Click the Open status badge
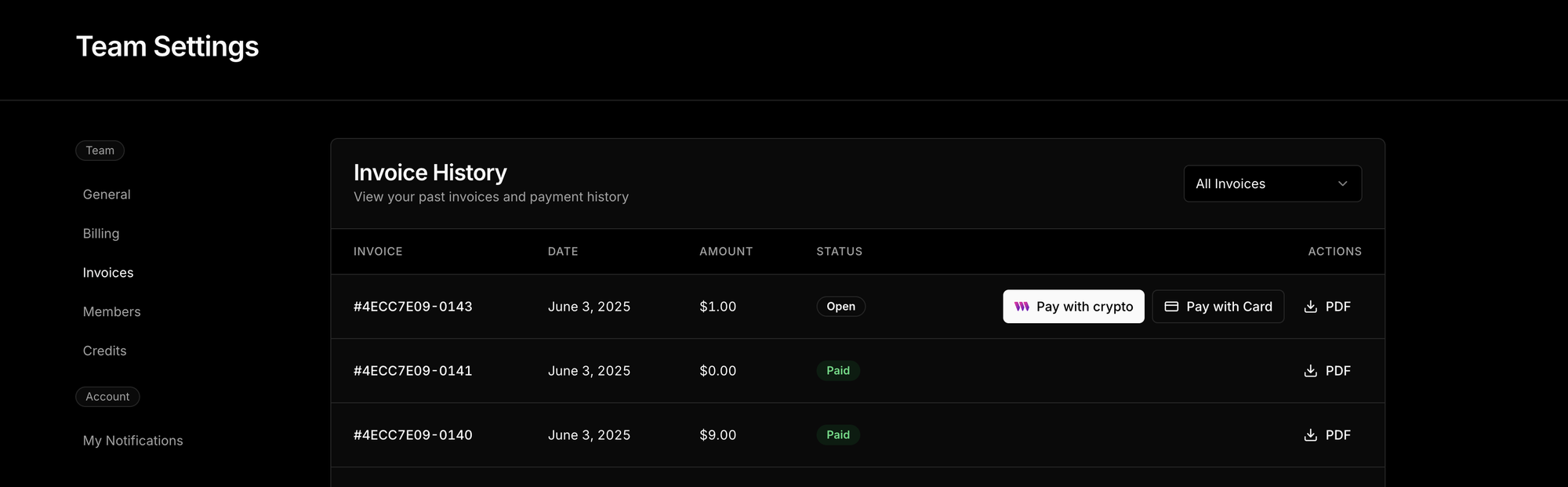This screenshot has width=1568, height=487. coord(840,307)
